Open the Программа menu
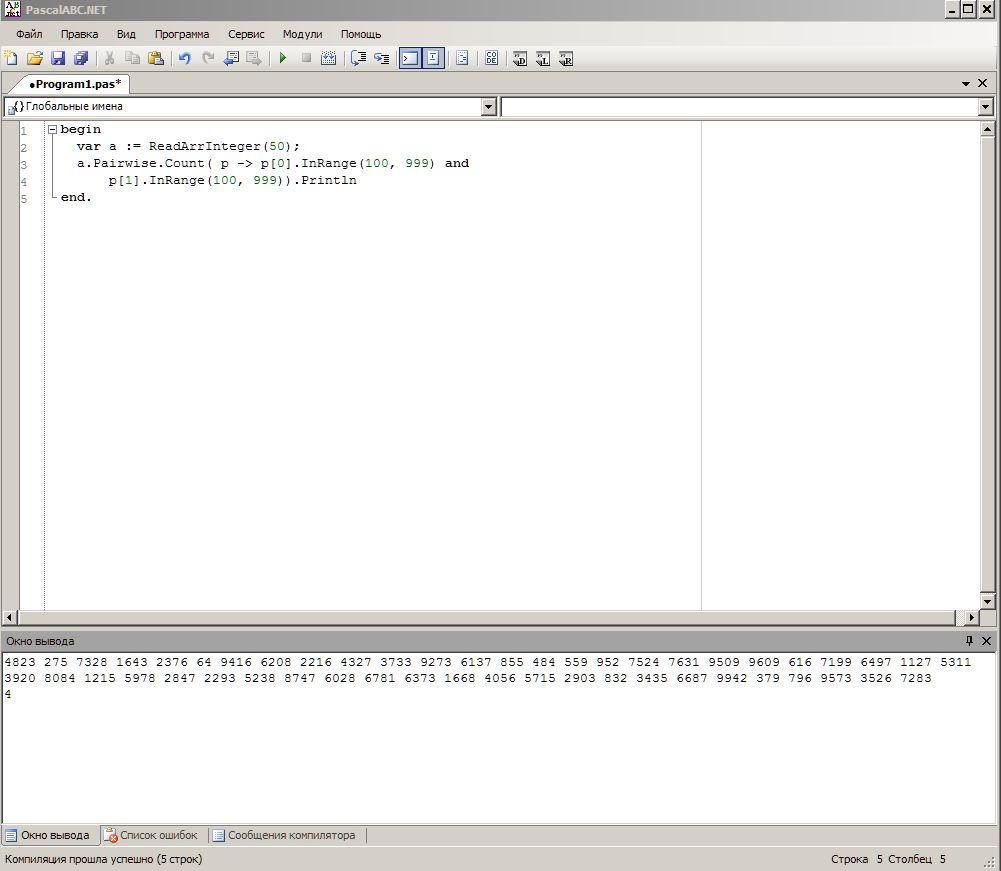The width and height of the screenshot is (1001, 871). click(182, 34)
